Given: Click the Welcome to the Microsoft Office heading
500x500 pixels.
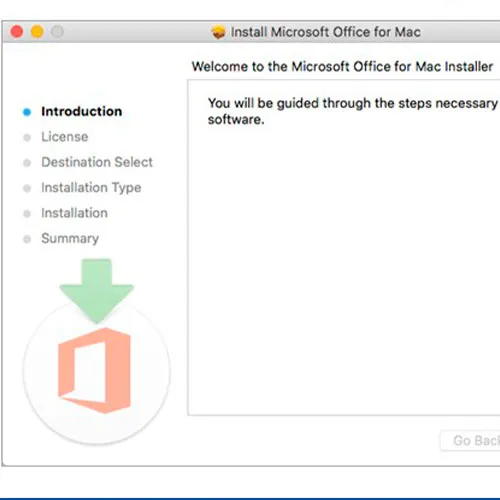Looking at the screenshot, I should (342, 66).
